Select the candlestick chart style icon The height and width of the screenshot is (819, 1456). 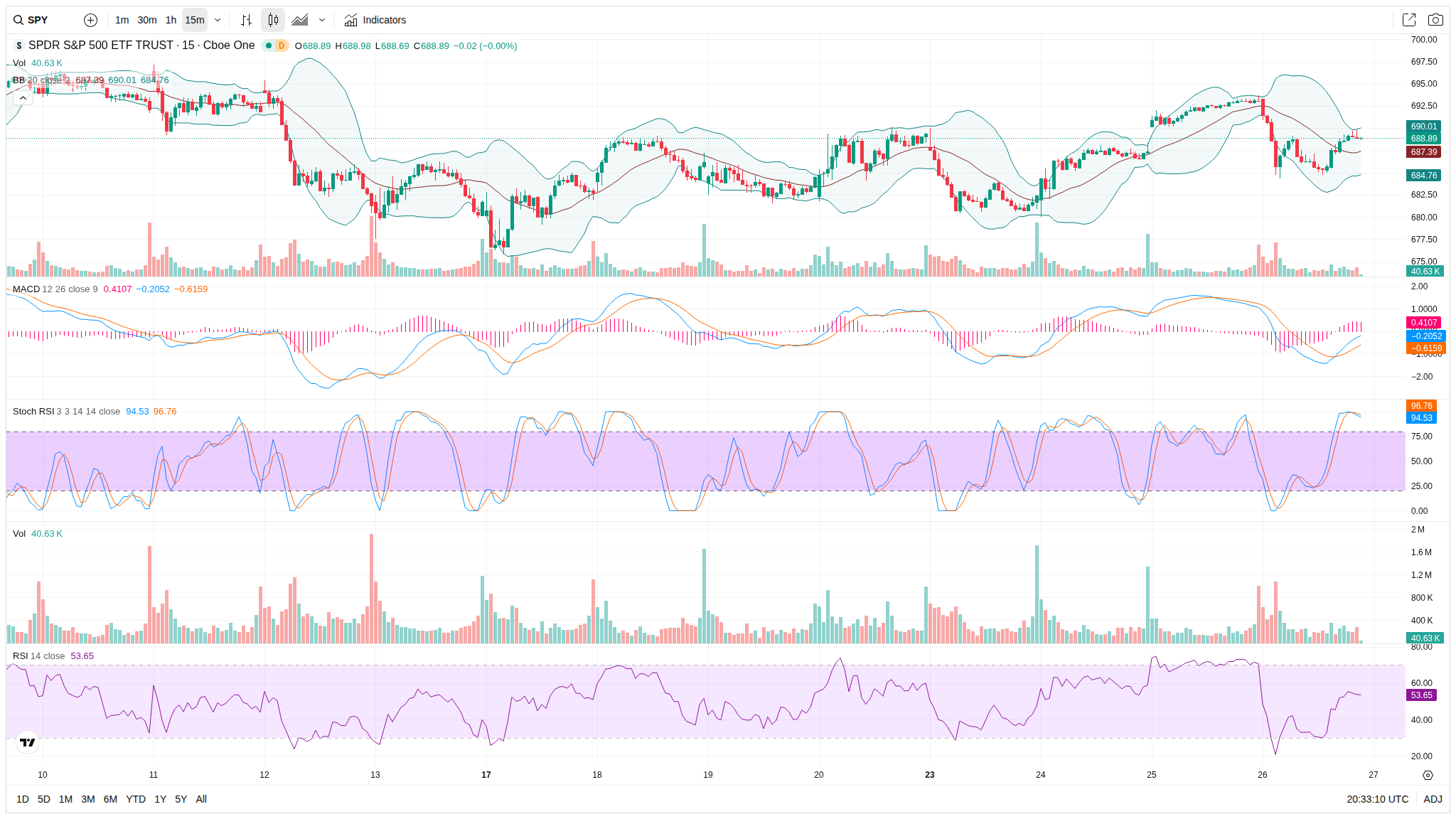coord(273,20)
